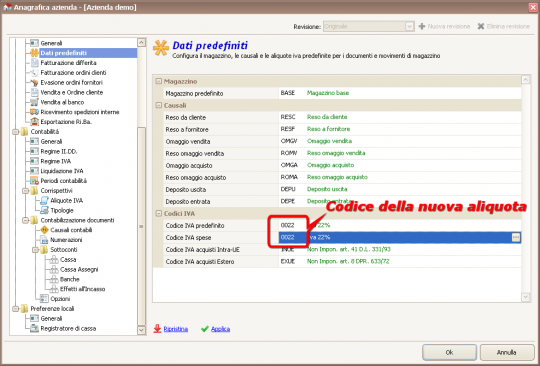Click the Liquidazione IVA icon
Image resolution: width=540 pixels, height=366 pixels.
(34, 171)
